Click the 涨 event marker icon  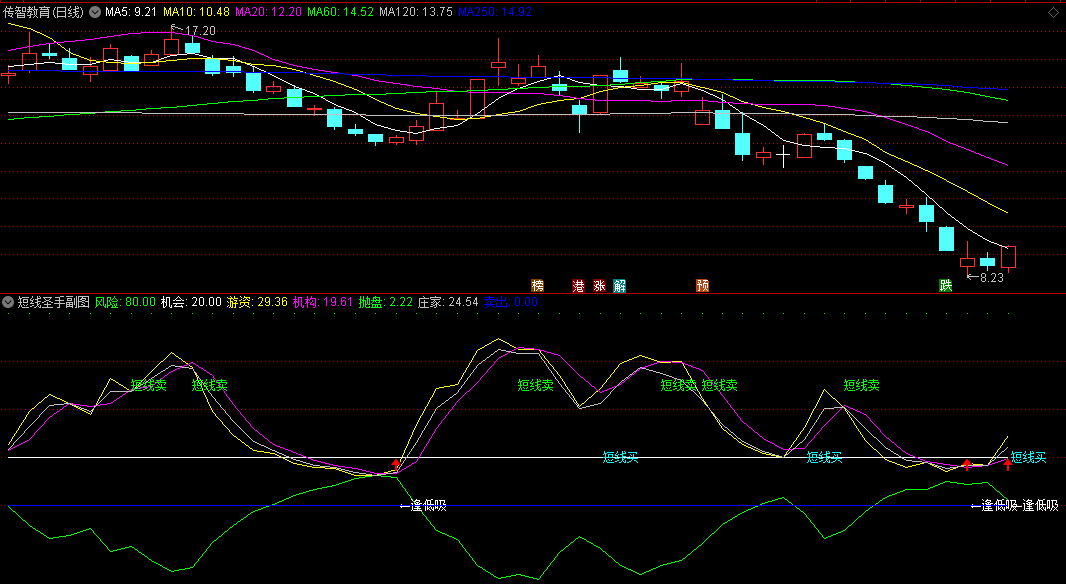599,285
